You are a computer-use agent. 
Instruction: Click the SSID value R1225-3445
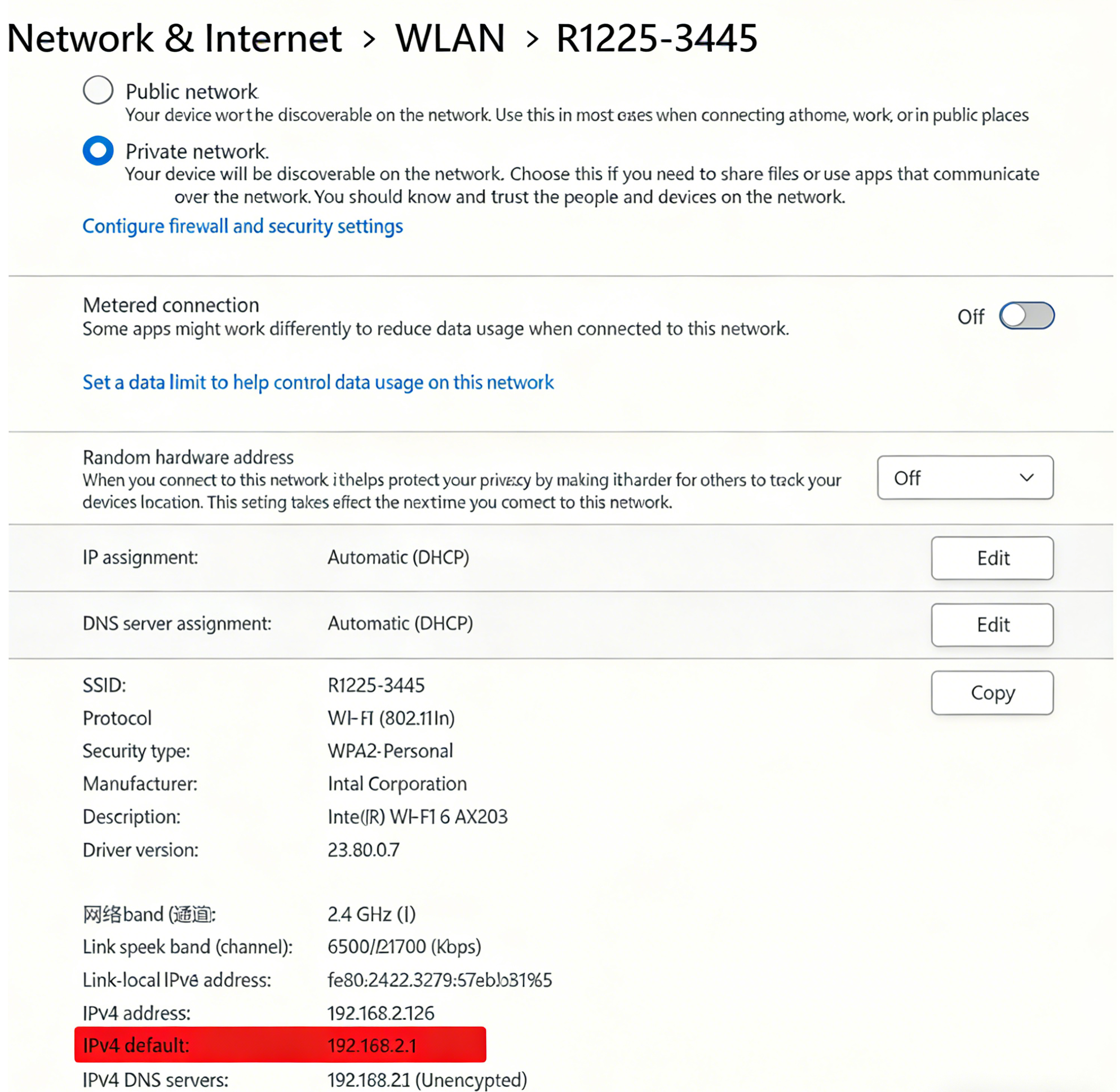pyautogui.click(x=376, y=685)
